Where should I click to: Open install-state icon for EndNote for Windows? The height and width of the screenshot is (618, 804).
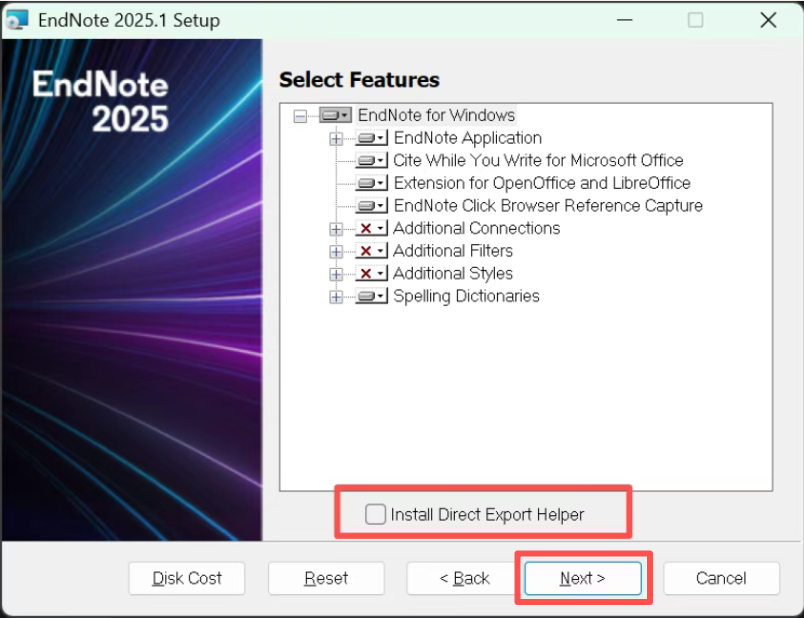pos(335,115)
